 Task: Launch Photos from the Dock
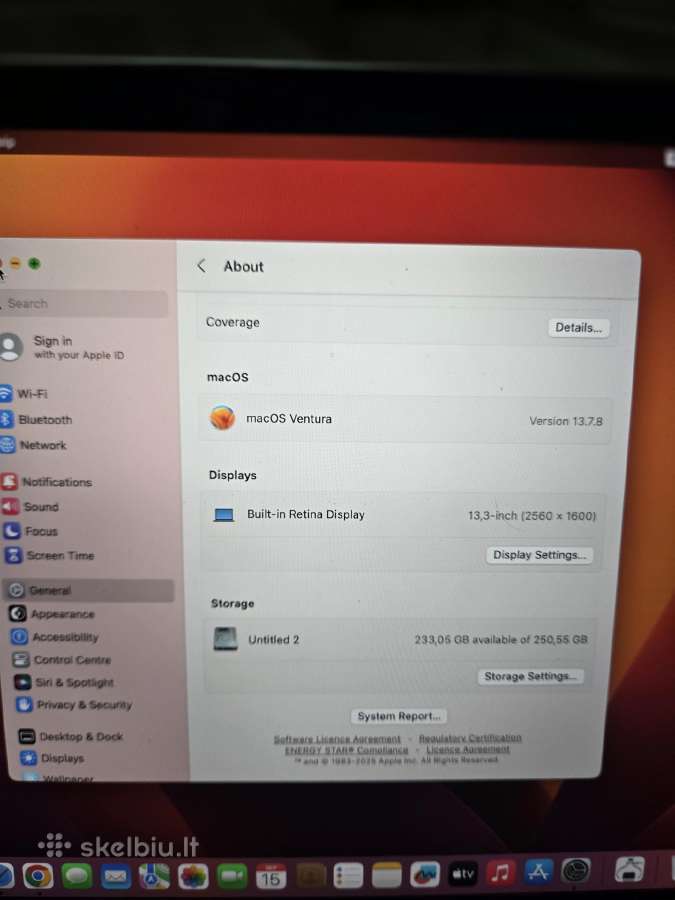click(x=193, y=876)
